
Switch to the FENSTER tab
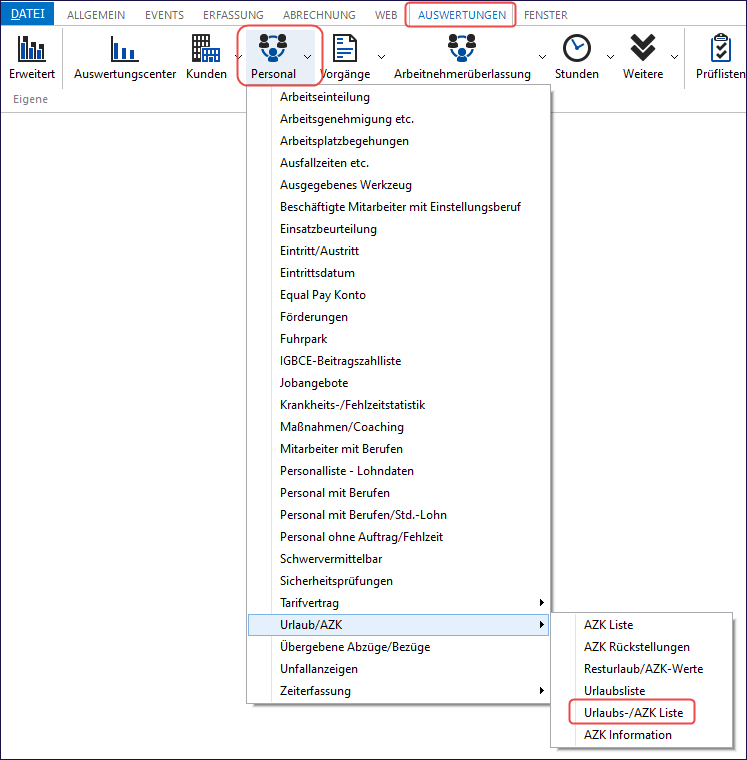click(x=546, y=15)
